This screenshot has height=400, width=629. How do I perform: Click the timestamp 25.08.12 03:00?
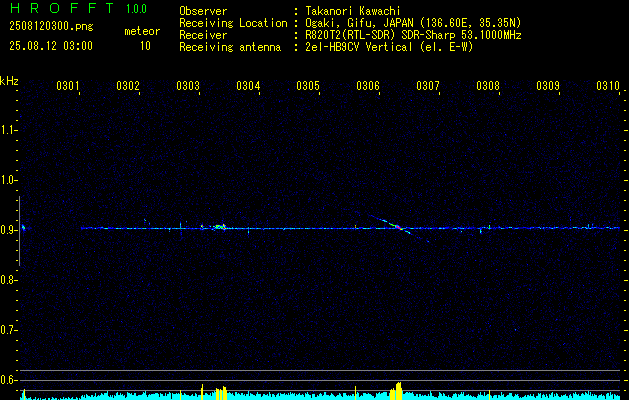[51, 46]
